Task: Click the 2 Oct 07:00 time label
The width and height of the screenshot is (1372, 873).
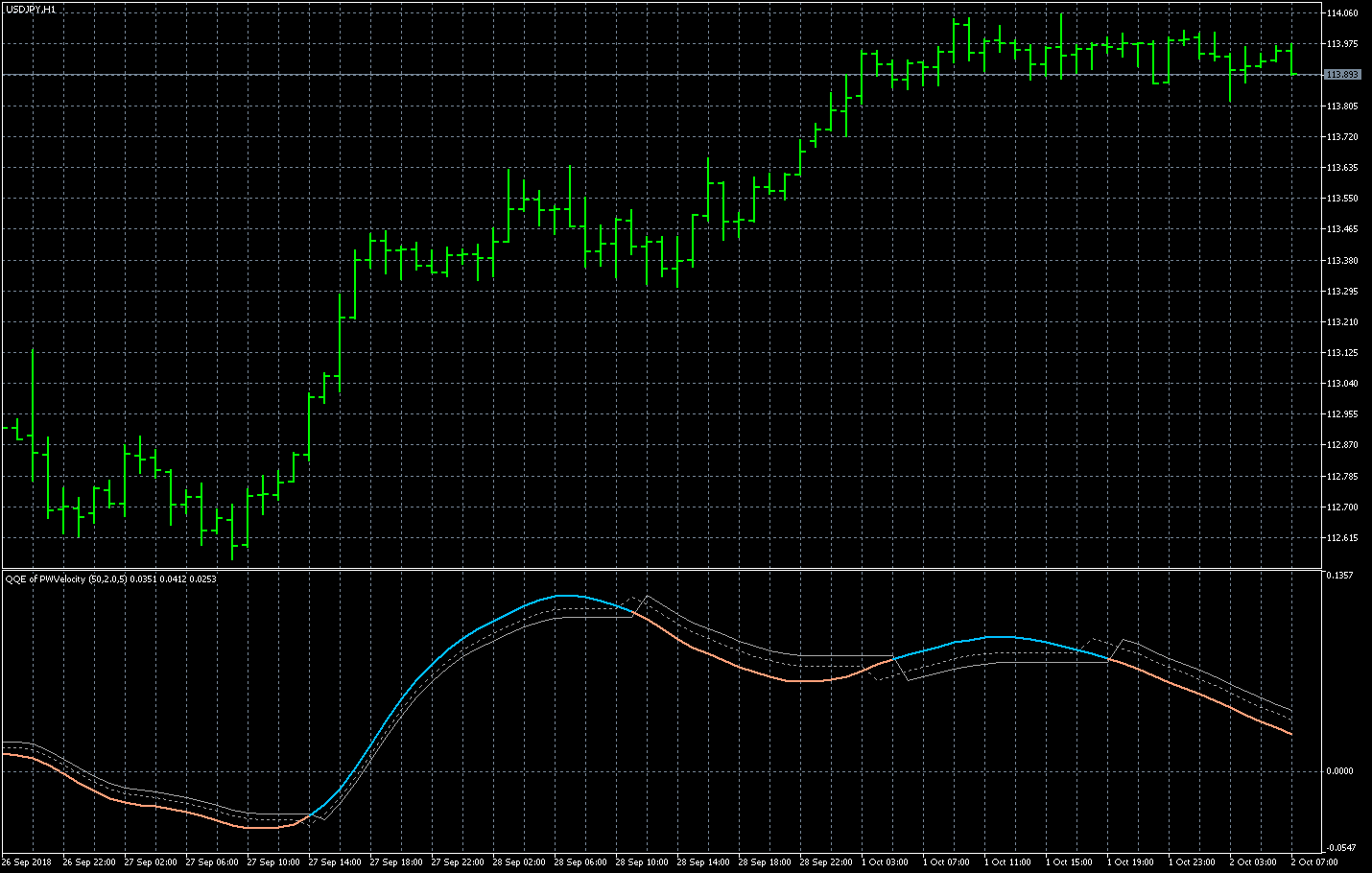Action: click(x=1313, y=862)
